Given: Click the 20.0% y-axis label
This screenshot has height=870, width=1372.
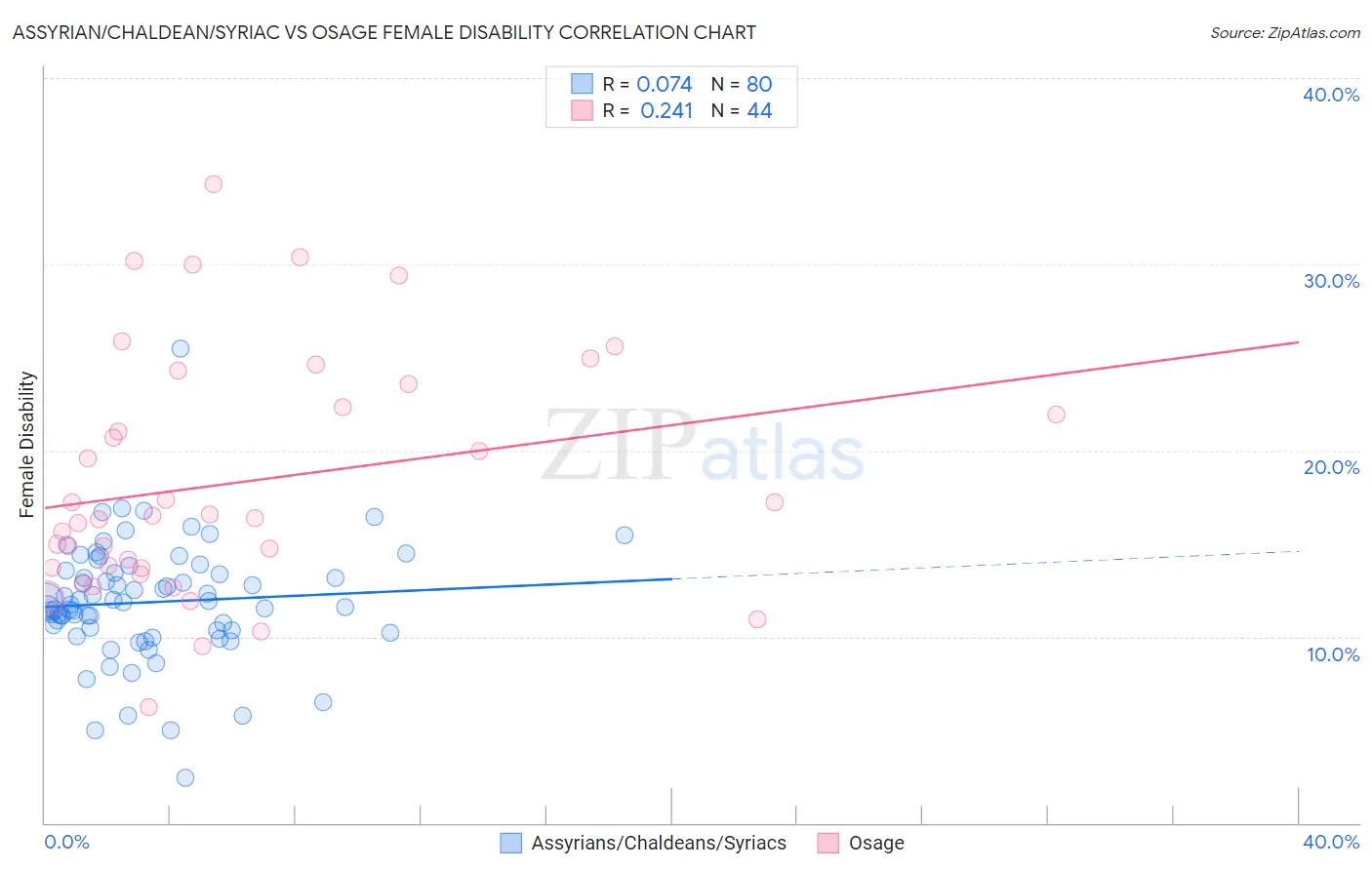Looking at the screenshot, I should (1331, 467).
